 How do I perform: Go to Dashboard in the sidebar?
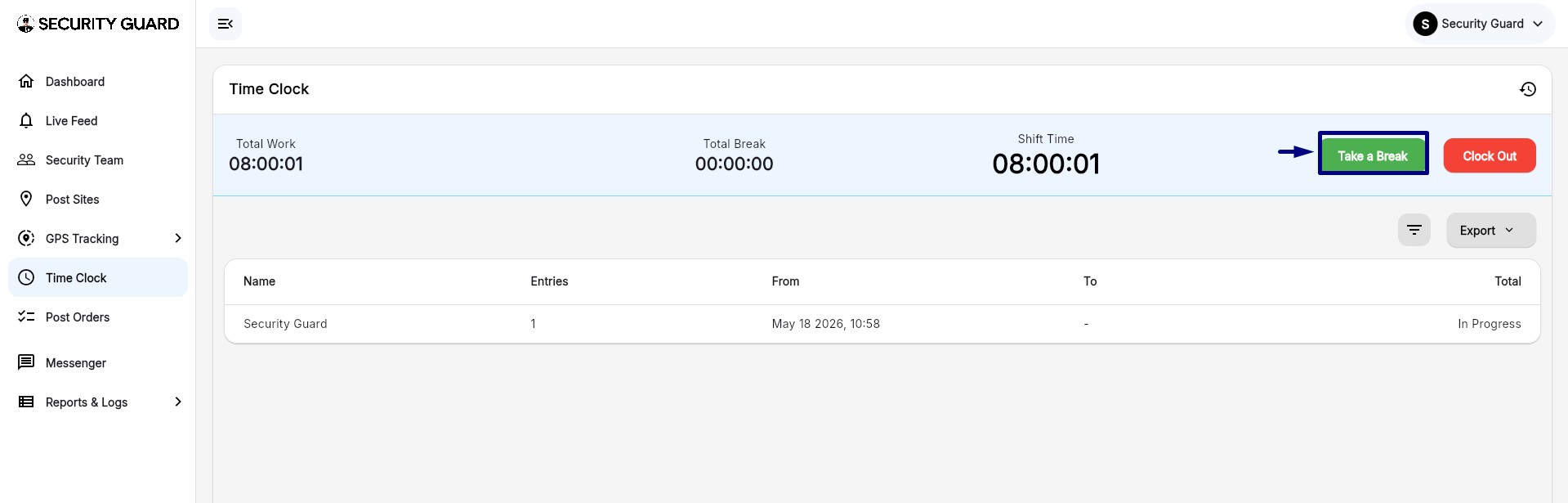[x=98, y=81]
